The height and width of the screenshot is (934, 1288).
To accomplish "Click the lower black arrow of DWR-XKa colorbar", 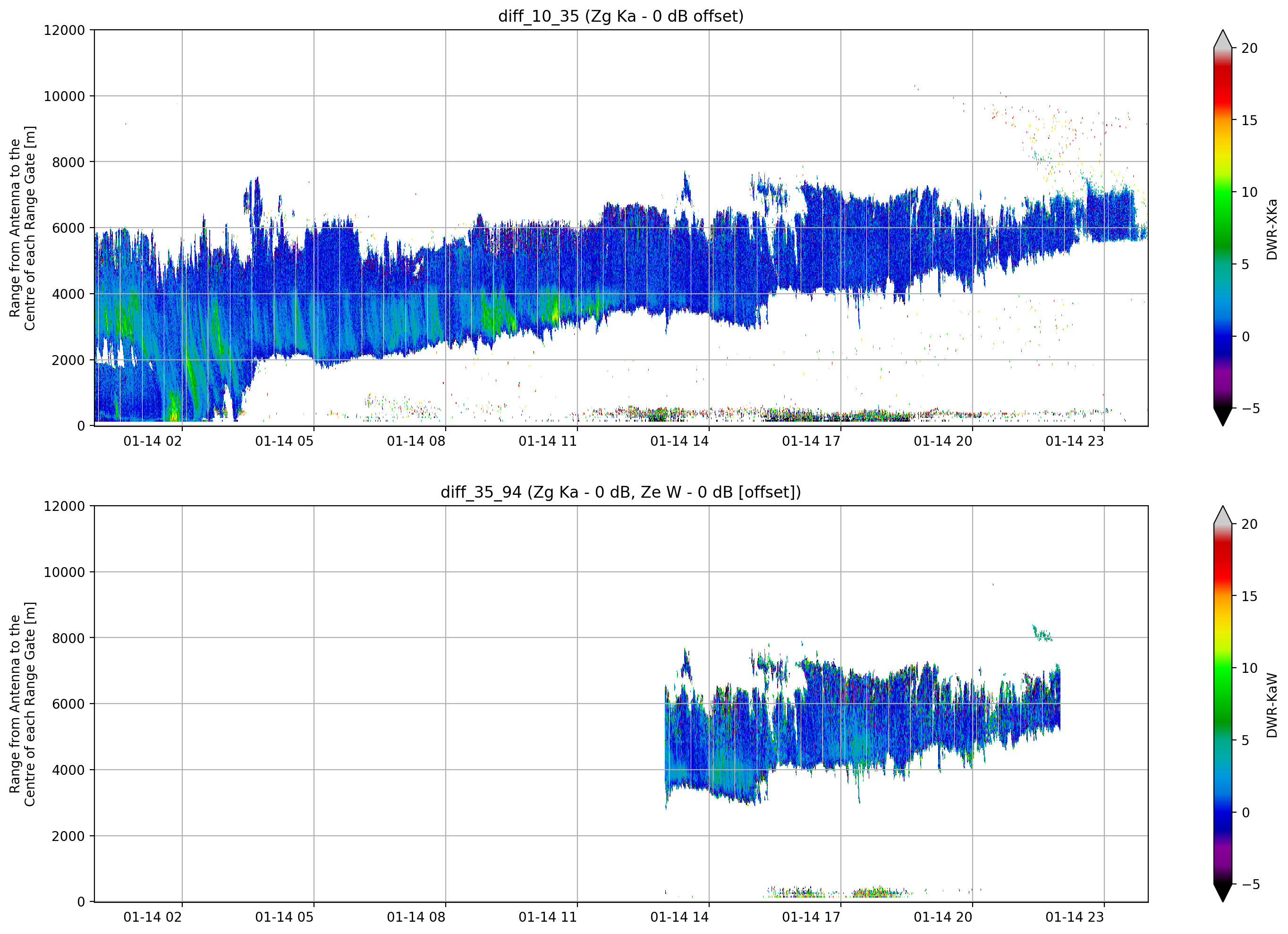I will coord(1223,417).
